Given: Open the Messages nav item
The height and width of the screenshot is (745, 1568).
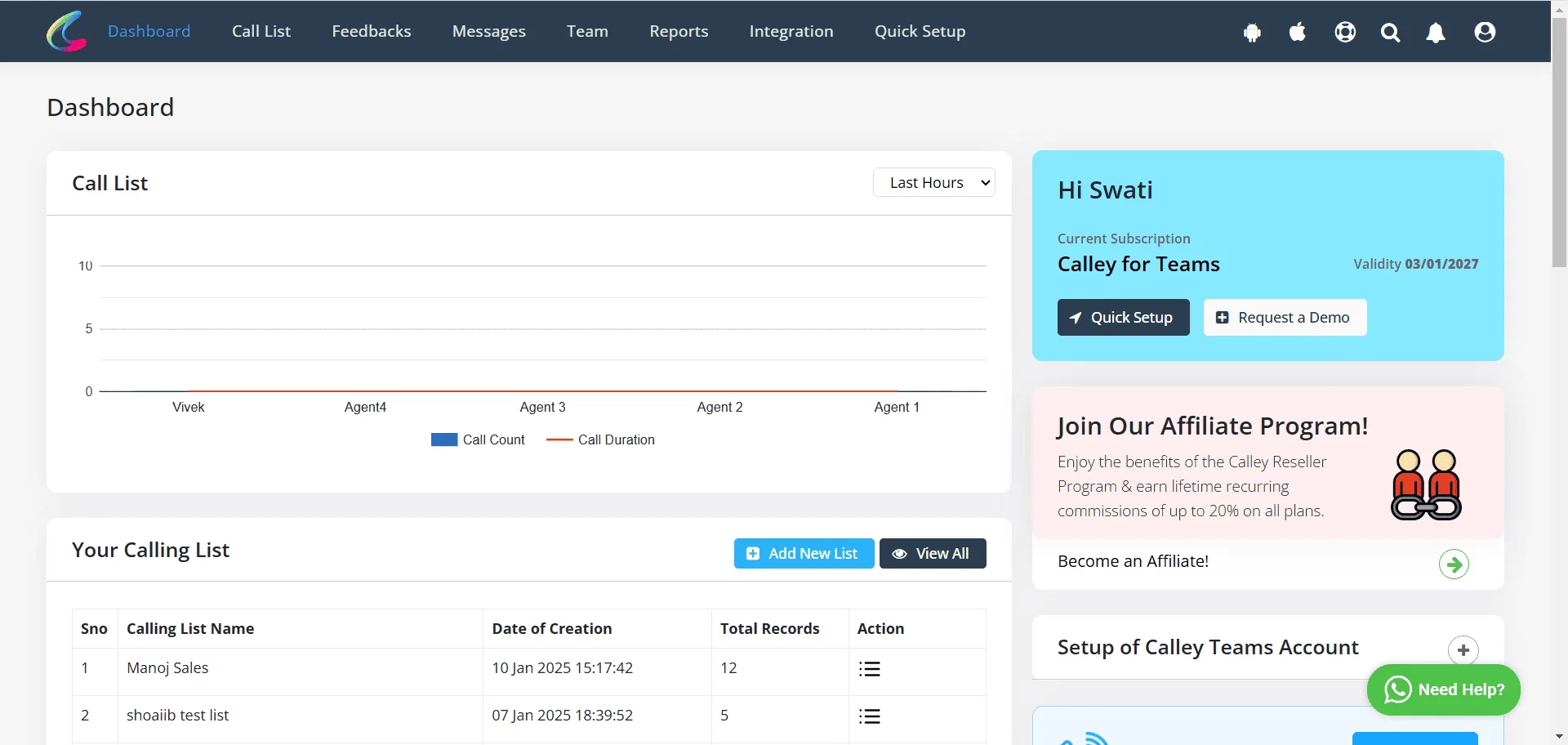Looking at the screenshot, I should (x=489, y=31).
